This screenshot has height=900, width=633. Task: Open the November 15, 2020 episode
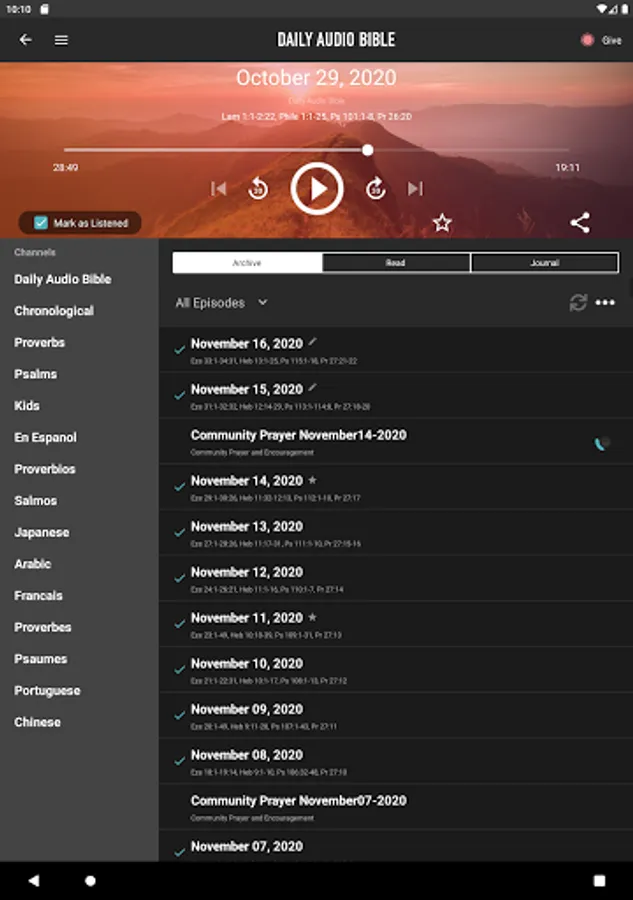coord(396,396)
